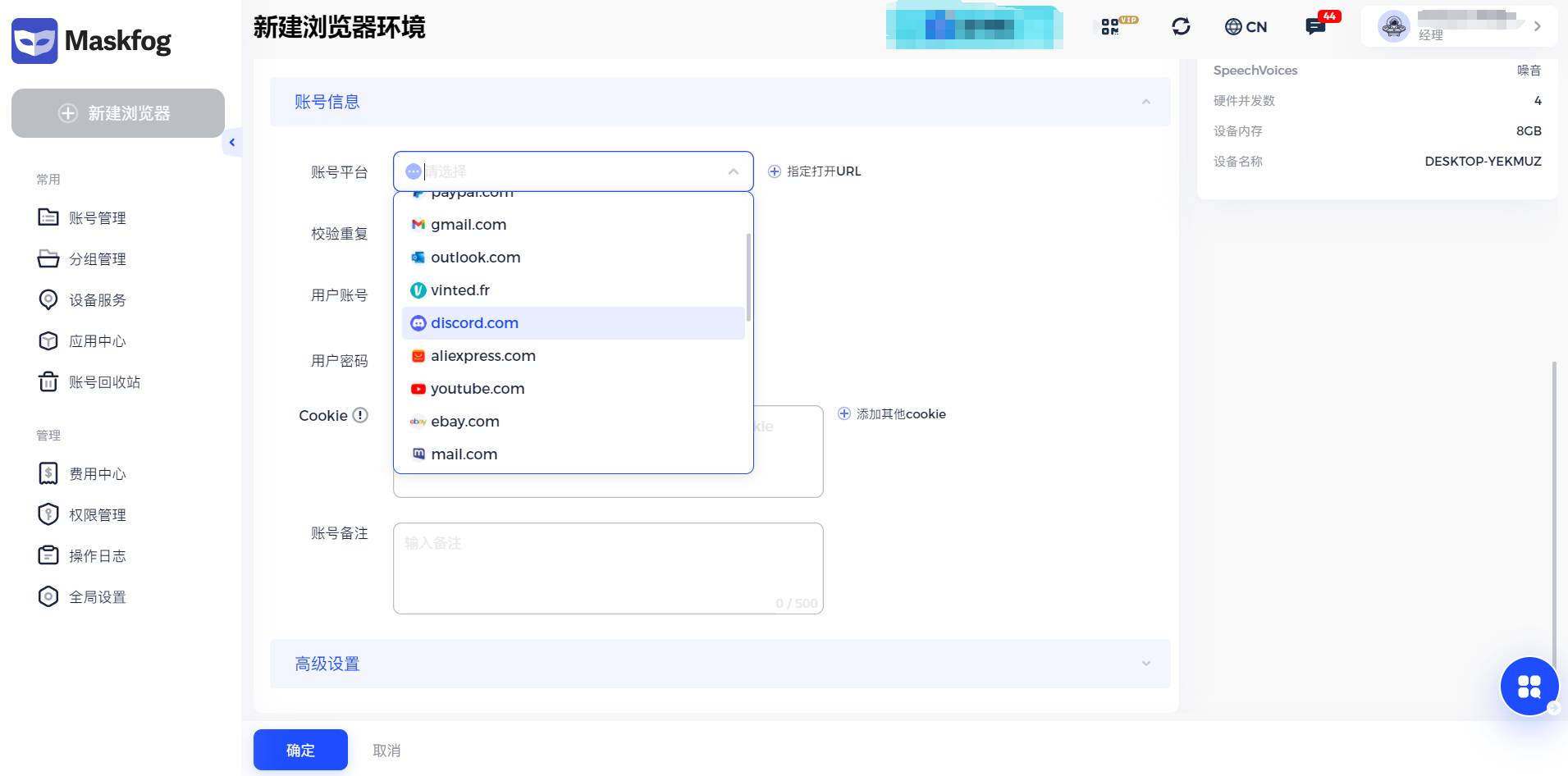The width and height of the screenshot is (1568, 776).
Task: Click the 费用中心 dollar icon
Action: point(48,473)
